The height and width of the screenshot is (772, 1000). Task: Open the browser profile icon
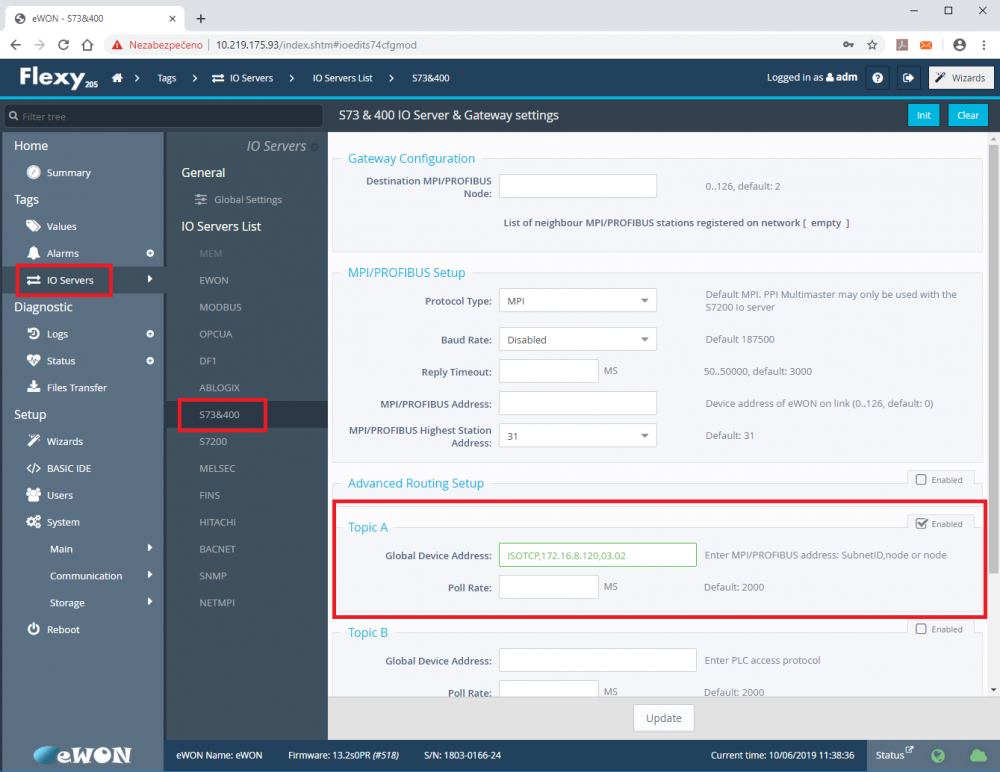959,45
